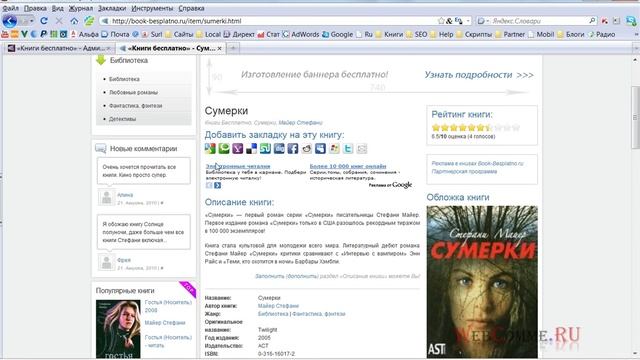Focus the 'Яндекс.Словари' search field

(x=539, y=21)
